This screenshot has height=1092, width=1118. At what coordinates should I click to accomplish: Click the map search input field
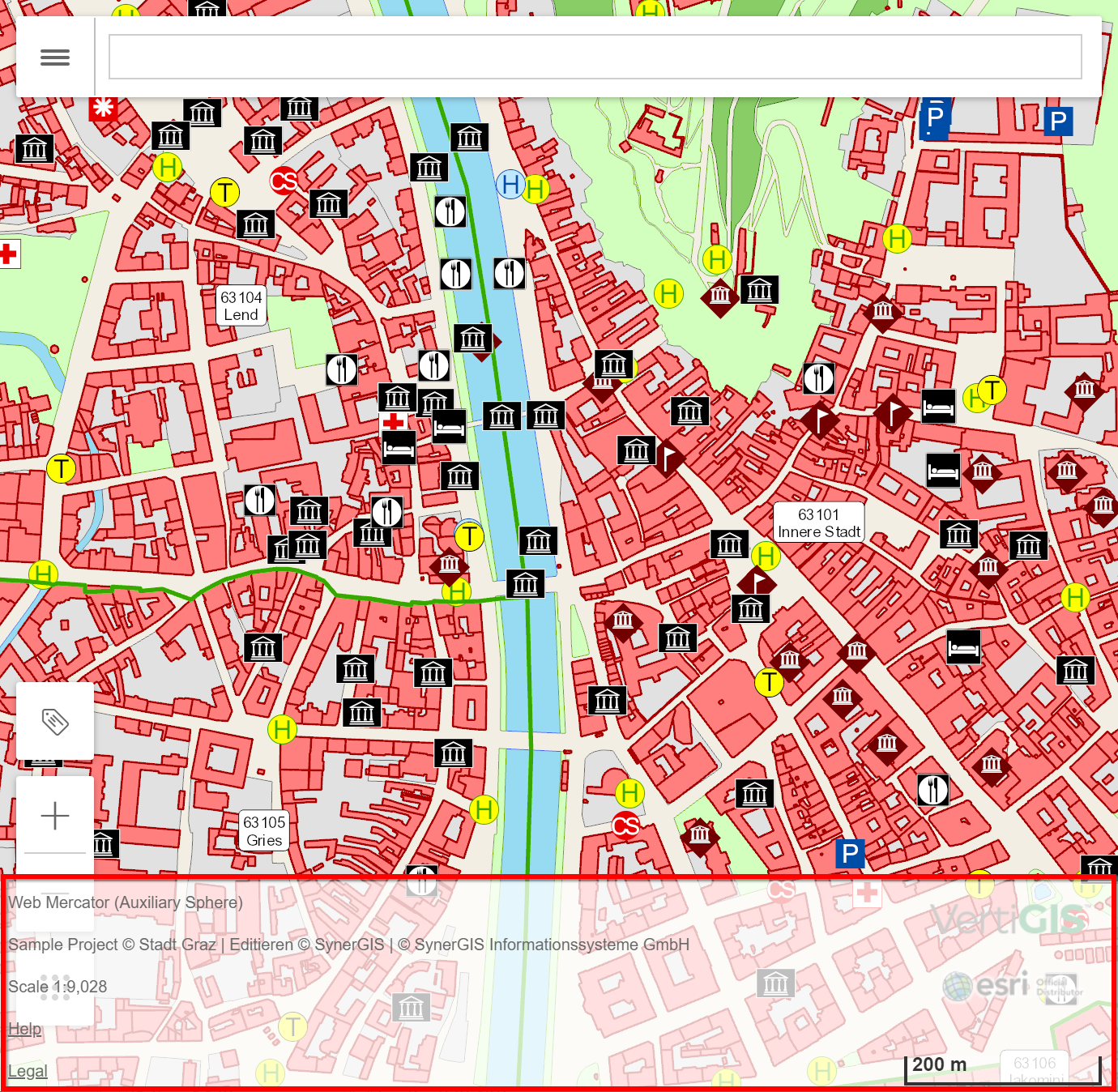(x=595, y=57)
